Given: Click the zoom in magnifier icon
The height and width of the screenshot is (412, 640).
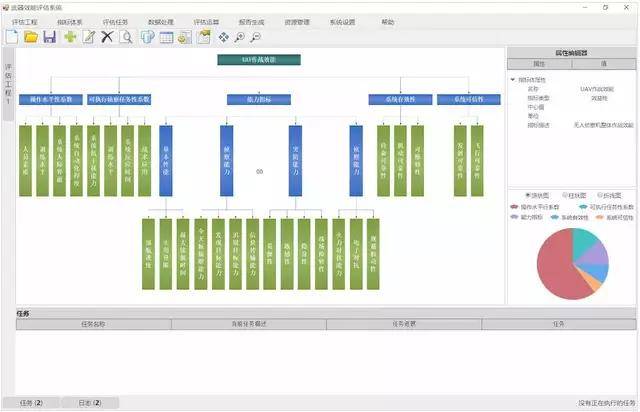Looking at the screenshot, I should click(x=240, y=37).
